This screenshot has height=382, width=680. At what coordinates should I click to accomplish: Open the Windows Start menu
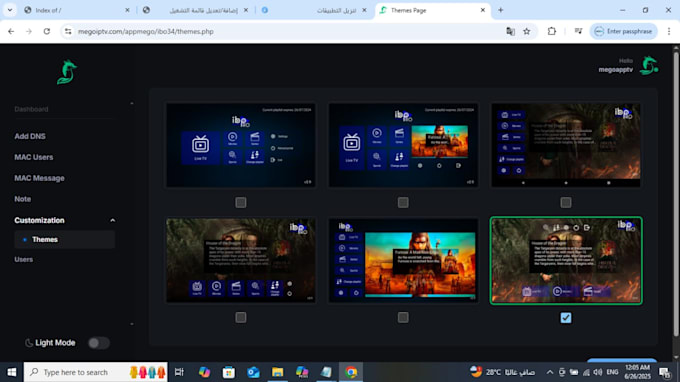click(12, 372)
